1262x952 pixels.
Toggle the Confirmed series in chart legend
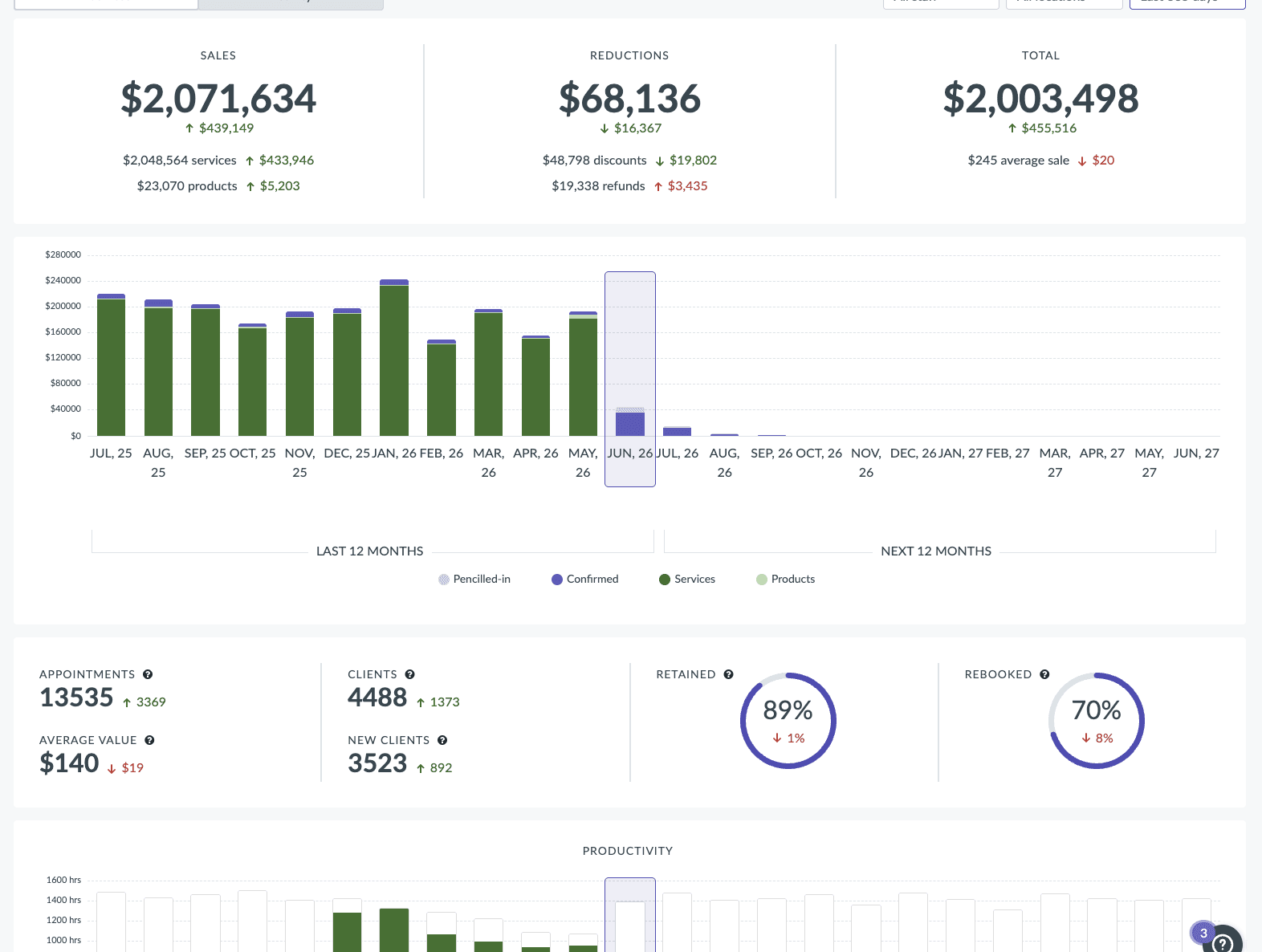584,579
